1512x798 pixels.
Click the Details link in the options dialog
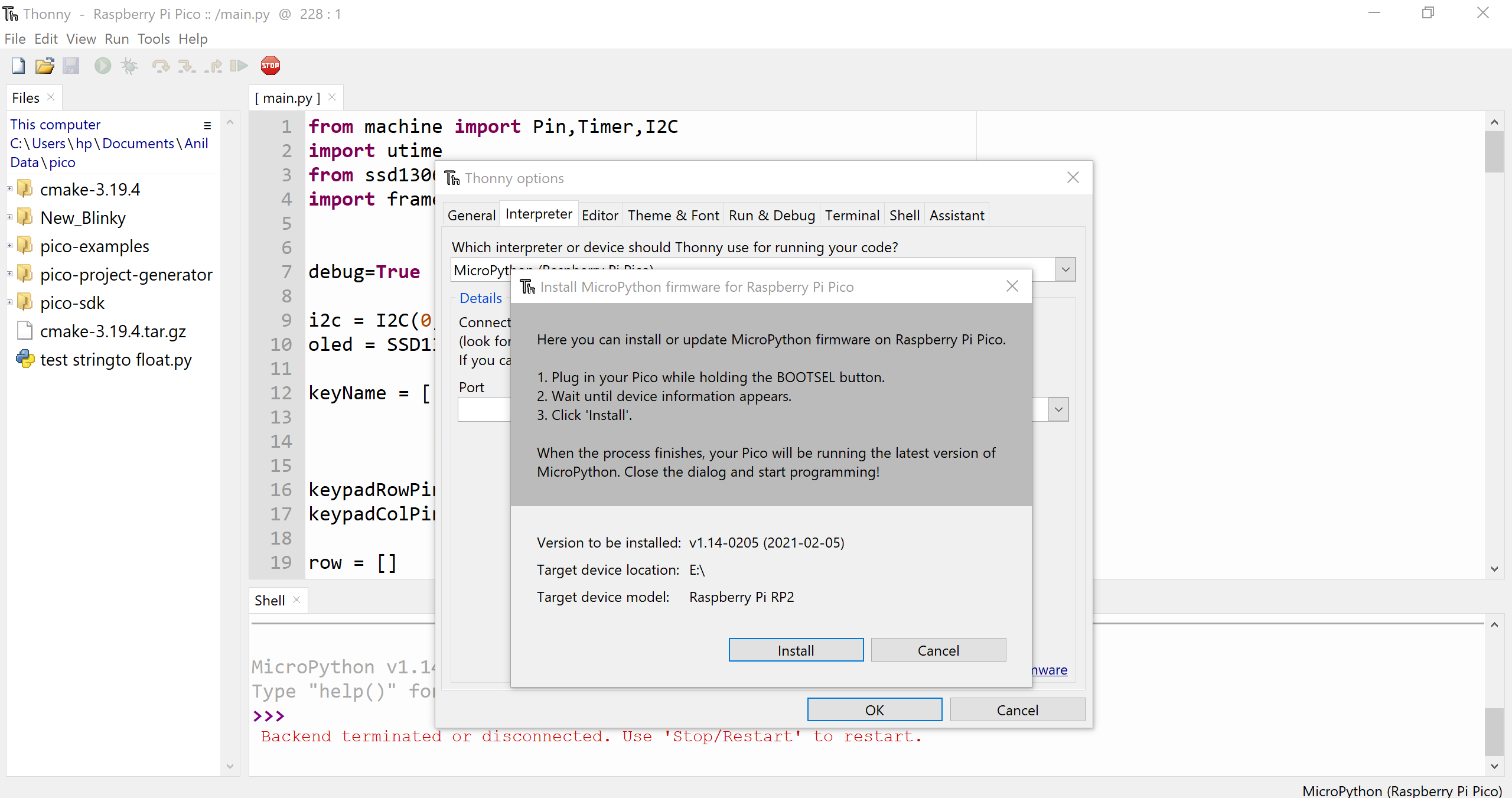pyautogui.click(x=480, y=298)
